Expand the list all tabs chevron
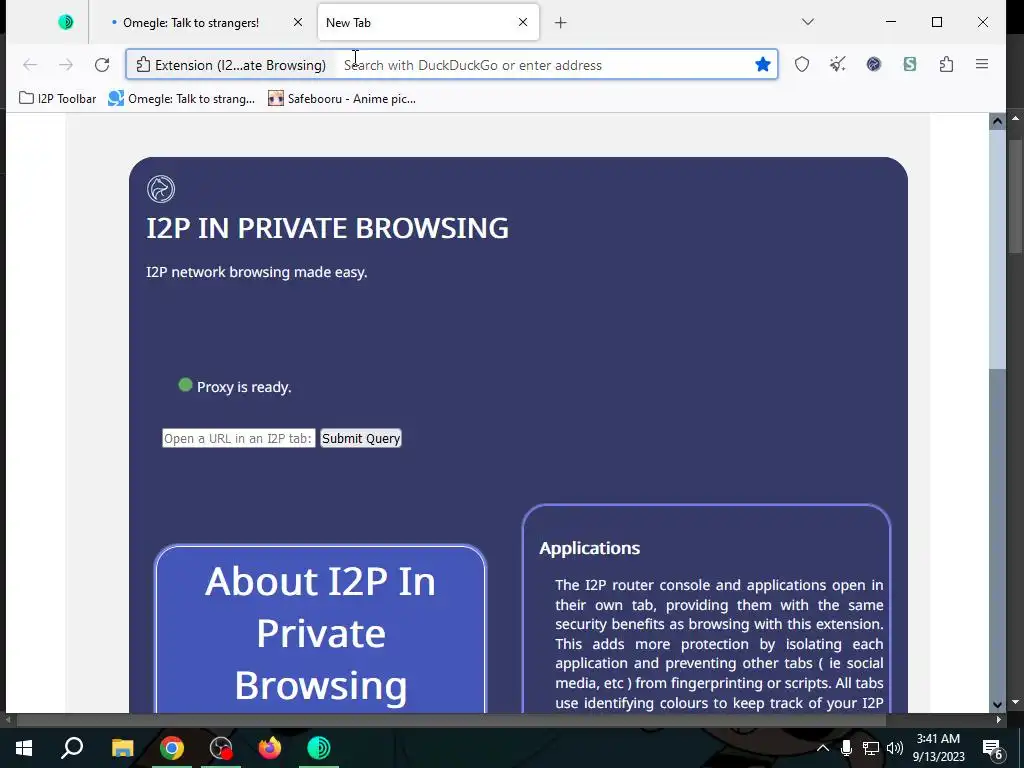The image size is (1024, 768). point(808,22)
